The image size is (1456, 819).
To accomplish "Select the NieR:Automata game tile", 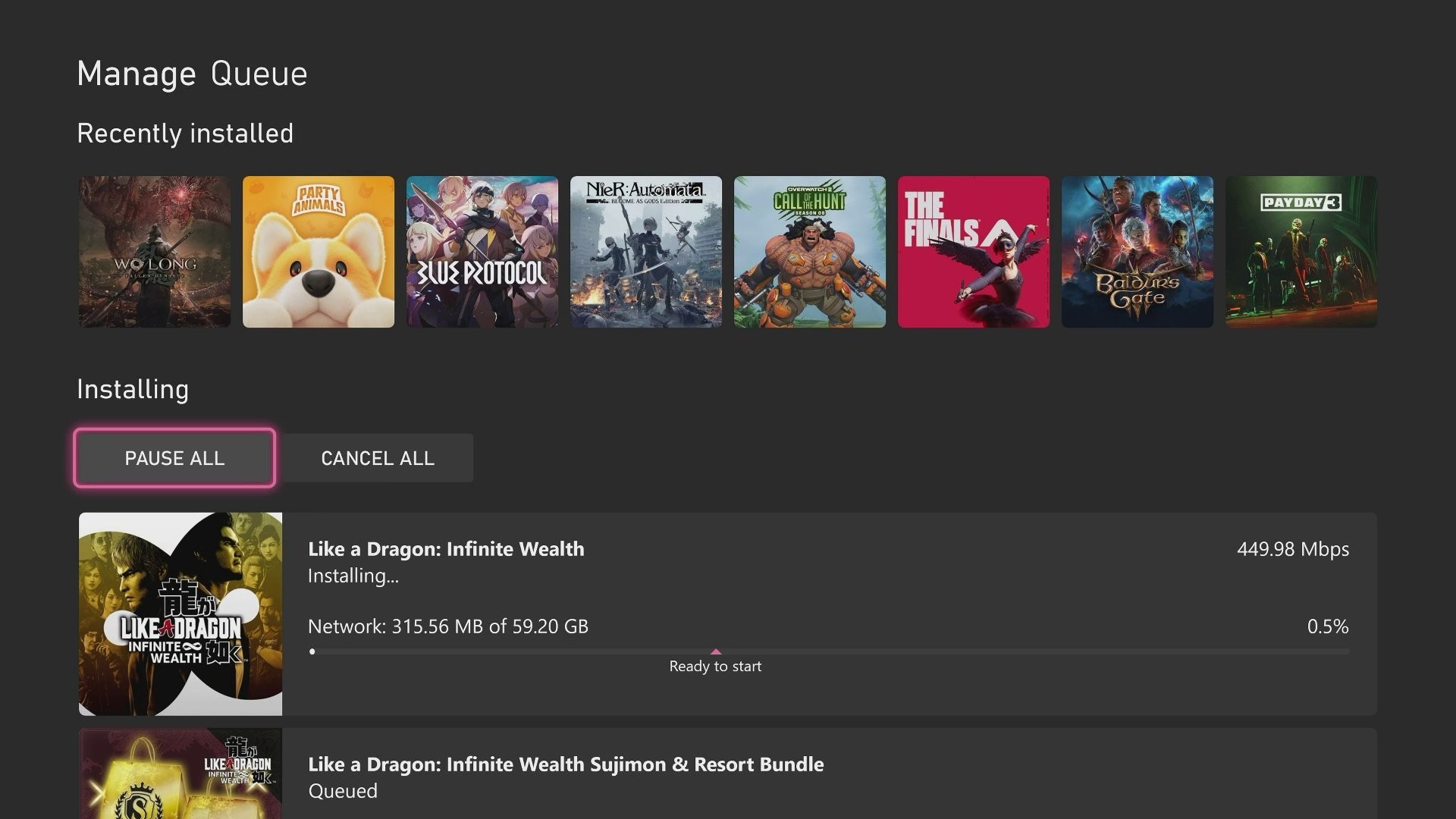I will point(646,252).
